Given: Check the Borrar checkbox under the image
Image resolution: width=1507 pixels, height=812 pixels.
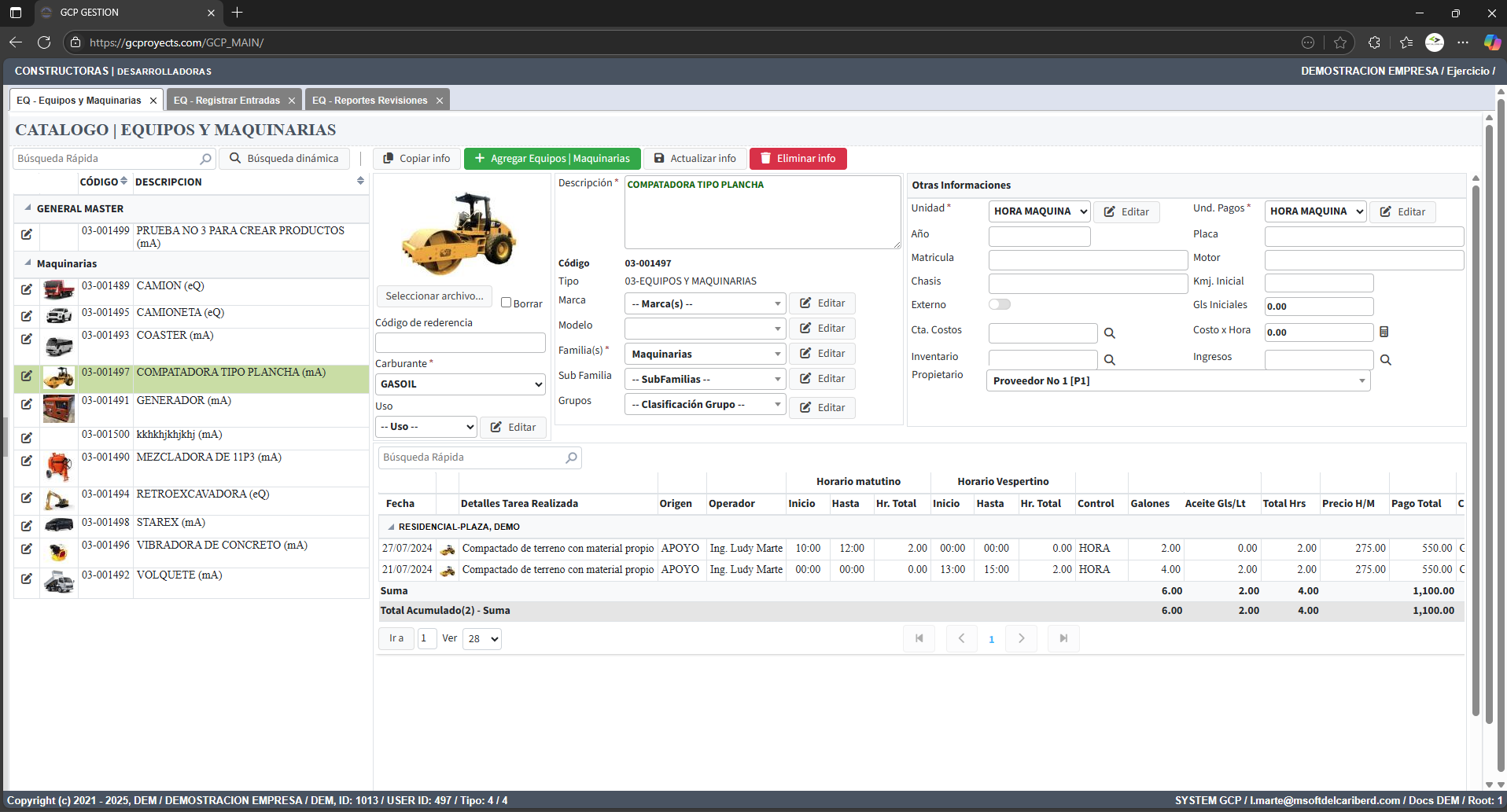Looking at the screenshot, I should (507, 303).
